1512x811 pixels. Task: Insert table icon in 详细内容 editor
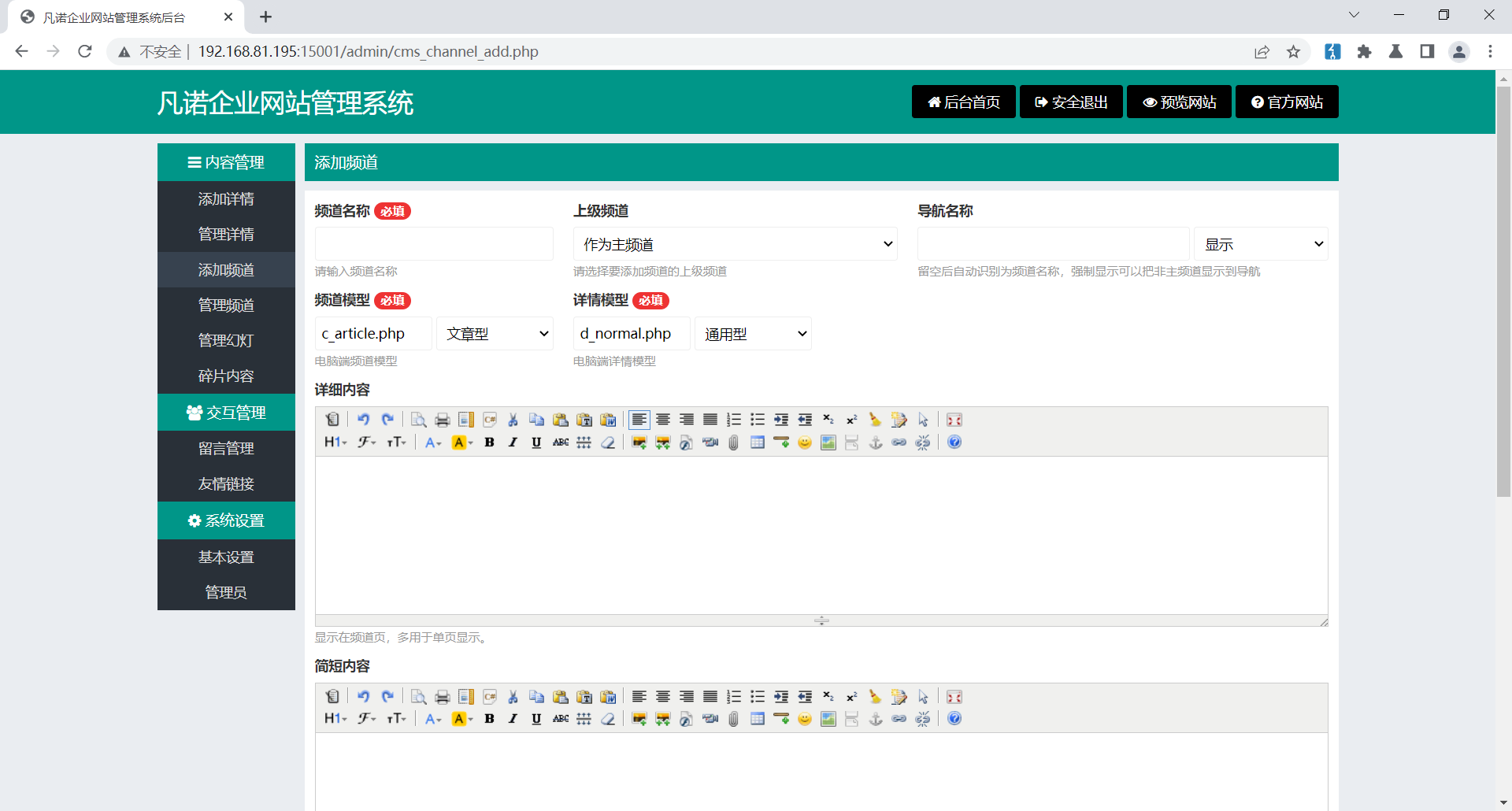tap(758, 443)
